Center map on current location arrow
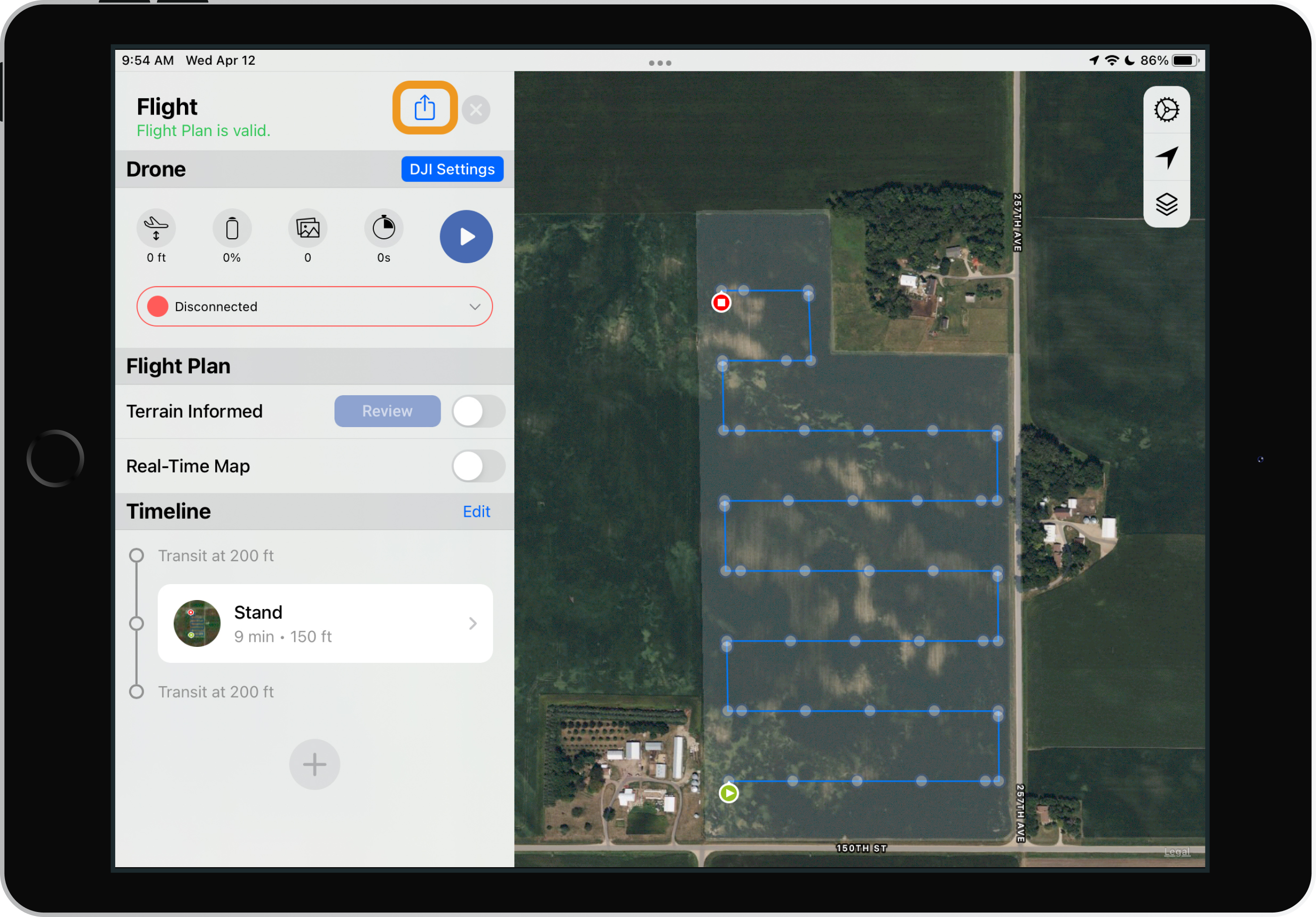 pos(1166,157)
